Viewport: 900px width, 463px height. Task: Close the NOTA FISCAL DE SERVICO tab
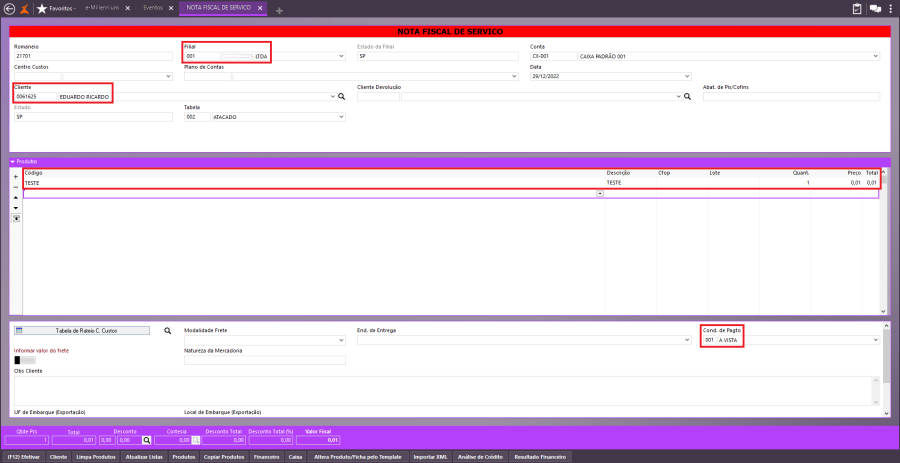pyautogui.click(x=260, y=8)
